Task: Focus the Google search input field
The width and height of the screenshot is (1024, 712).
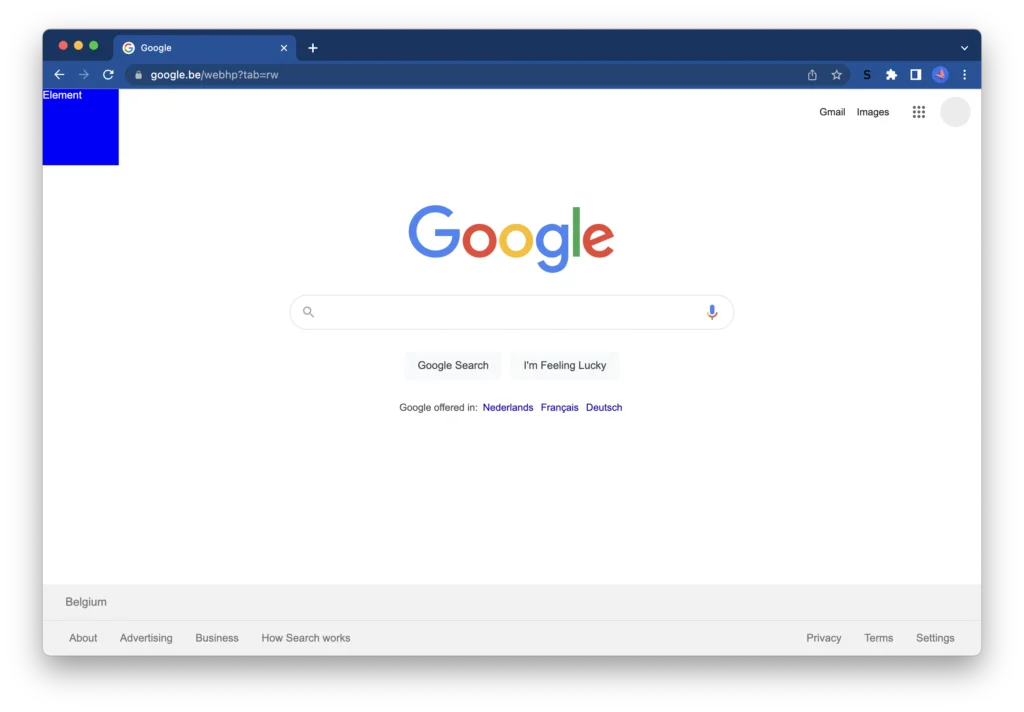Action: [511, 312]
